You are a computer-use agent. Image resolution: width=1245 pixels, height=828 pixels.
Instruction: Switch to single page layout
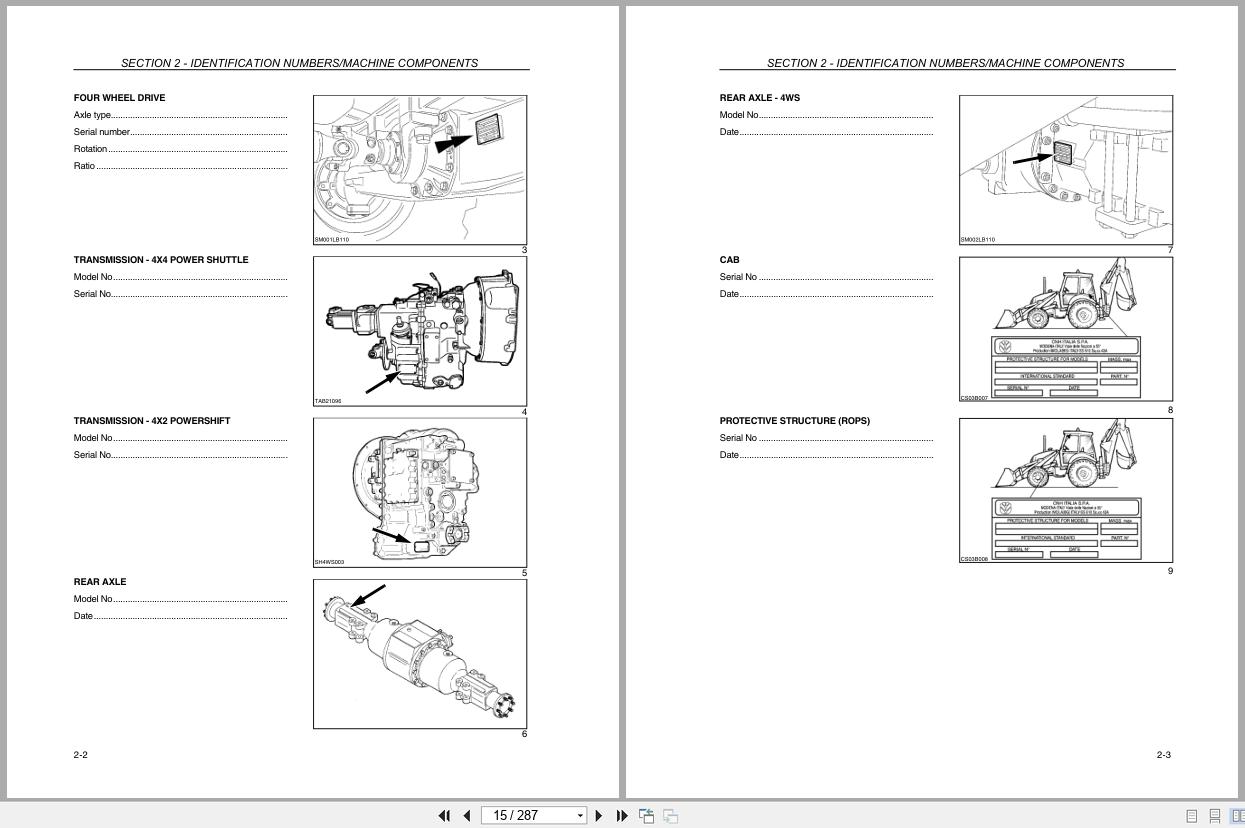click(x=1192, y=816)
